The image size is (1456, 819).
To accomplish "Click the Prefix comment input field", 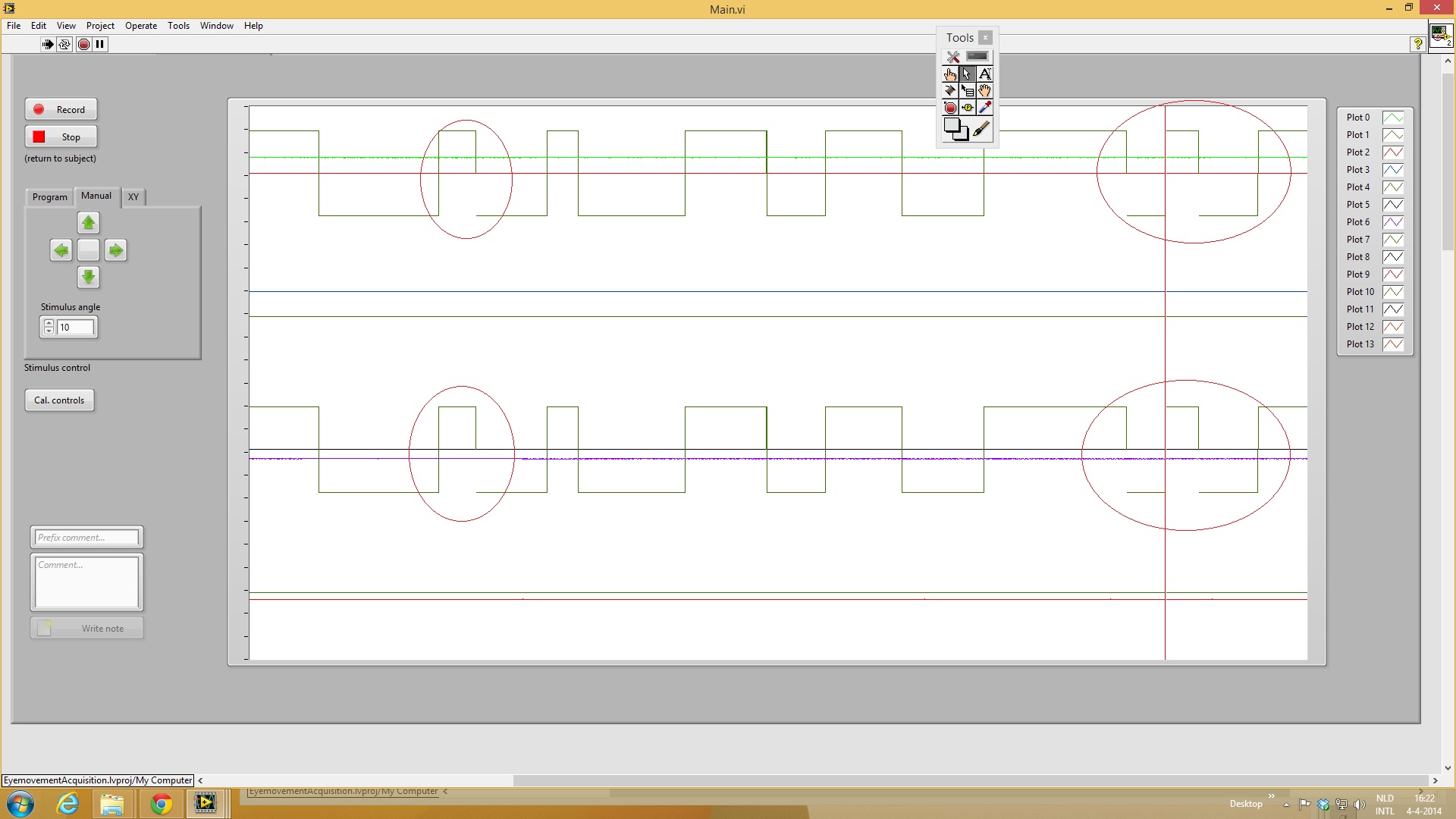I will [x=86, y=537].
